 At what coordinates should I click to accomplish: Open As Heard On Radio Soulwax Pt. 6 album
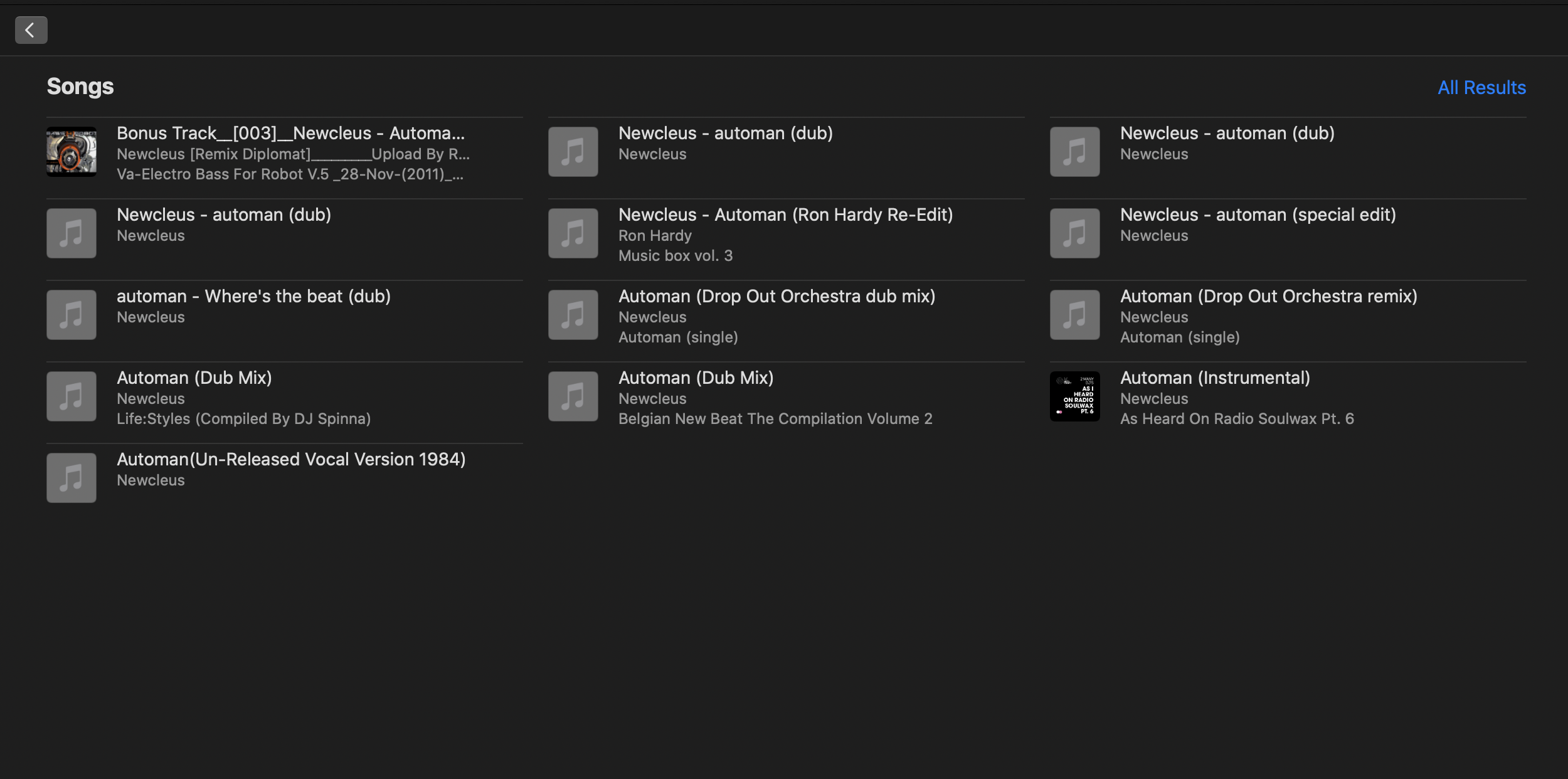pos(1237,419)
